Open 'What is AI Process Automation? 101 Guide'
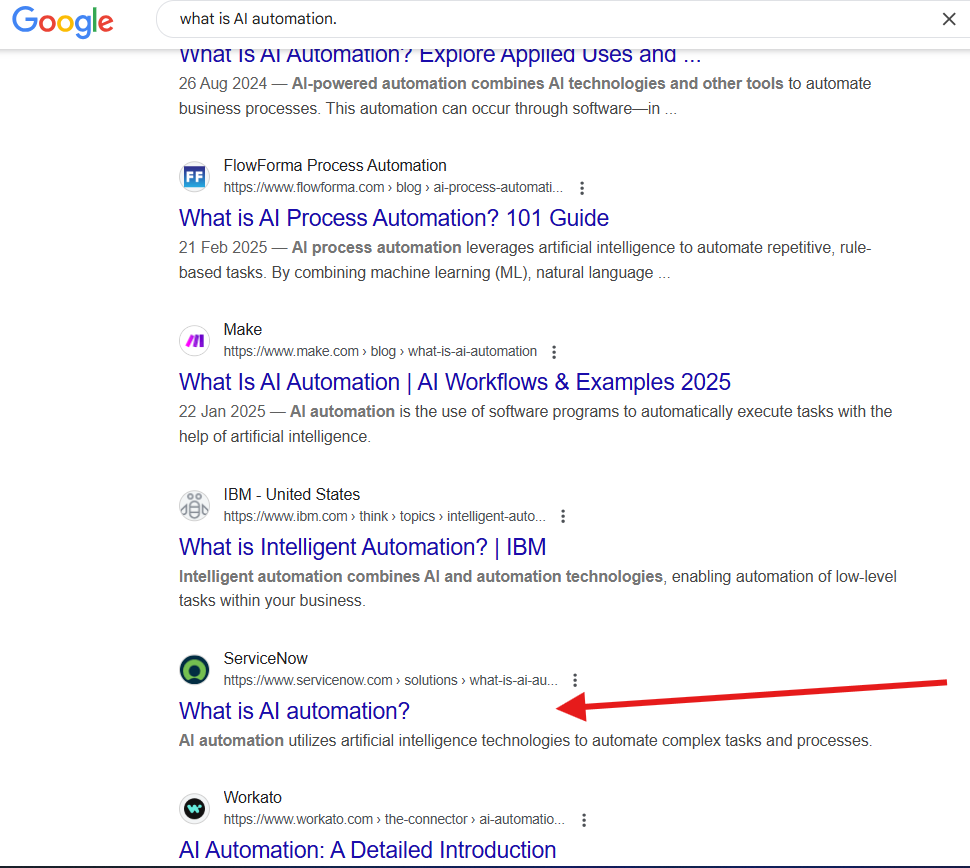Screen dimensions: 970x868 coord(393,218)
